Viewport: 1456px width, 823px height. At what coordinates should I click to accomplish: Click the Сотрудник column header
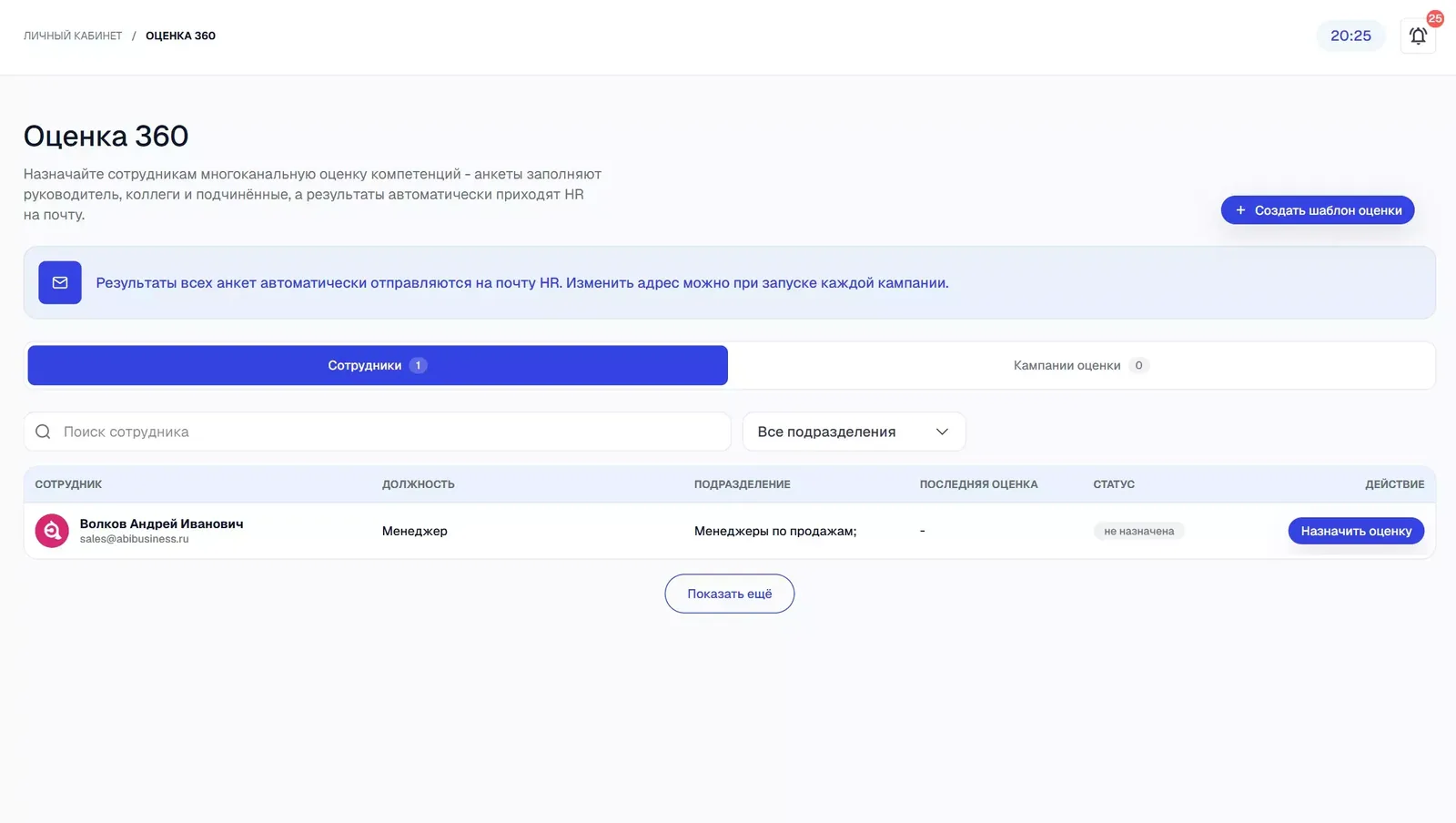(68, 484)
